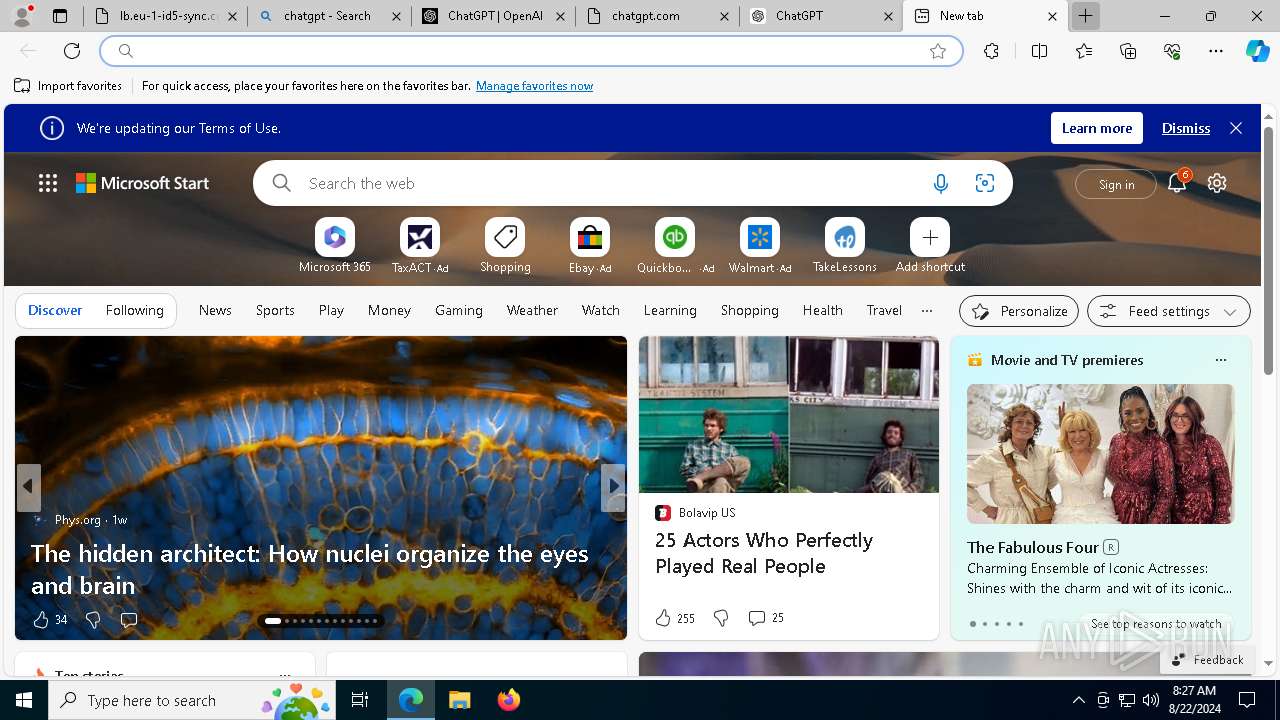Open the Microsoft 365 shortcut
This screenshot has width=1280, height=720.
click(x=335, y=238)
